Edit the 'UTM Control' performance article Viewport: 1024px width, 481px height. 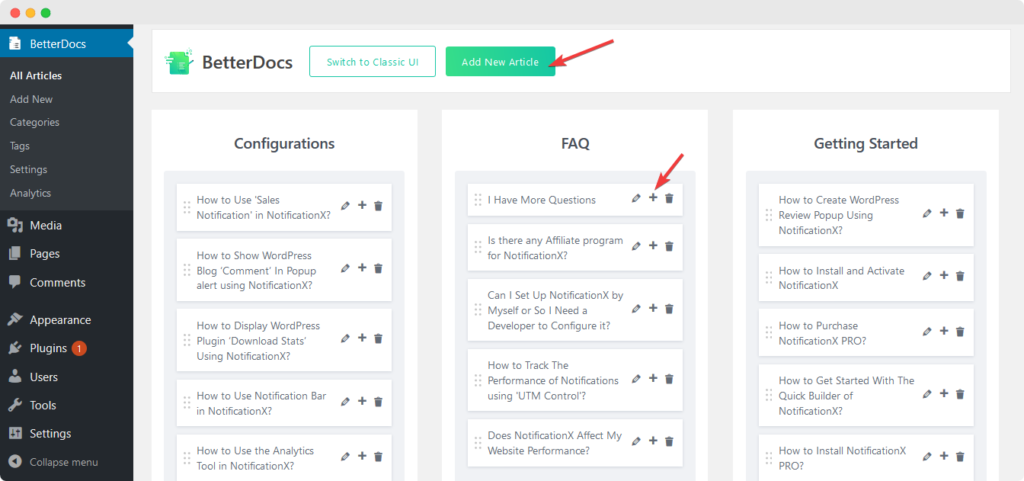(x=637, y=379)
